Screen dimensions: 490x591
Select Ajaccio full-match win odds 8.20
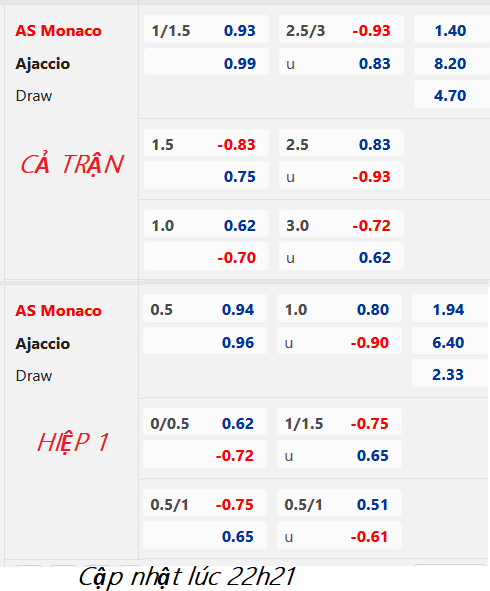point(452,63)
